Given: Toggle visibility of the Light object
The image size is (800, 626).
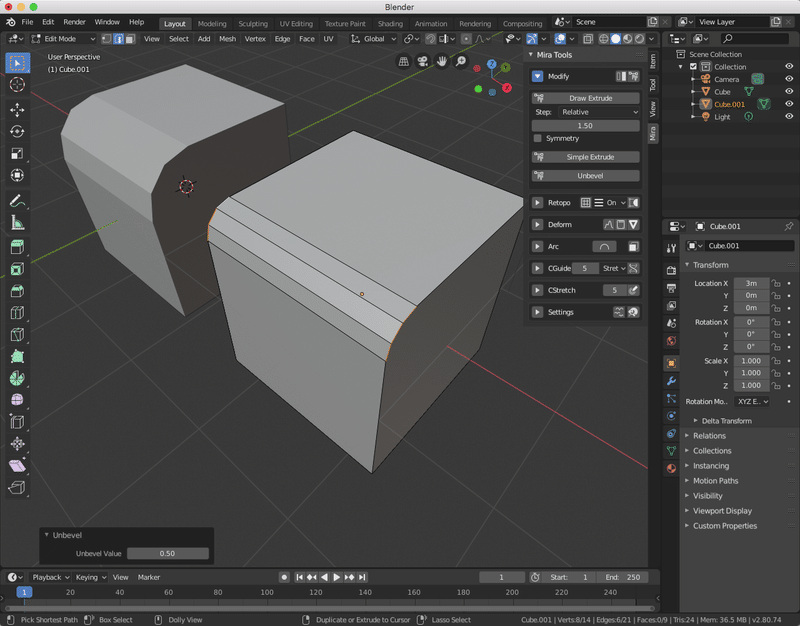Looking at the screenshot, I should click(x=789, y=116).
